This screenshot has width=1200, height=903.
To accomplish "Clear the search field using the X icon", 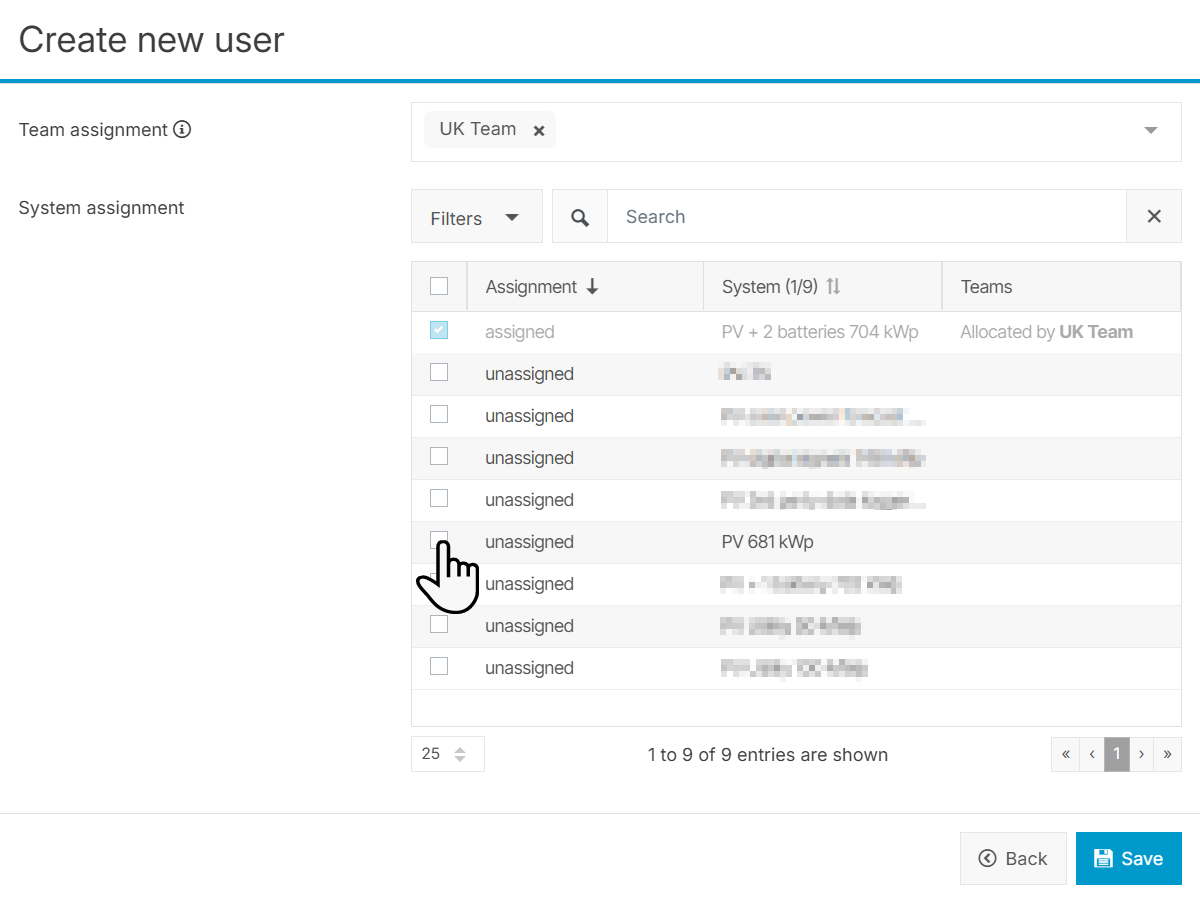I will [x=1154, y=216].
